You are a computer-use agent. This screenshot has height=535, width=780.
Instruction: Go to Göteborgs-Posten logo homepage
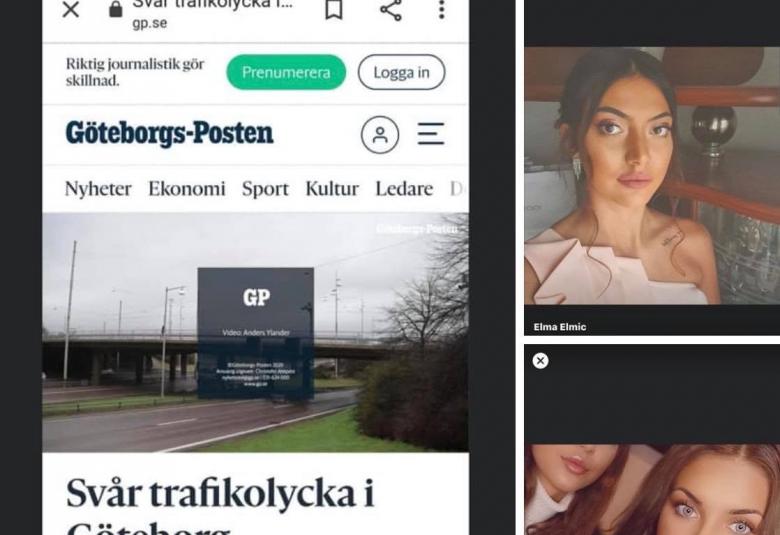tap(170, 133)
